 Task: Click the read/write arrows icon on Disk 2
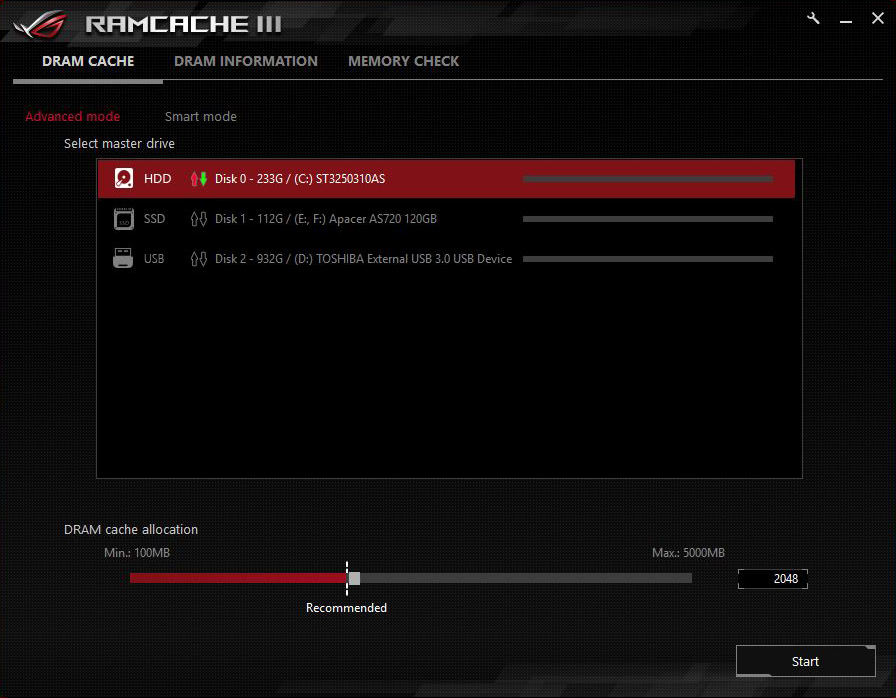click(x=198, y=259)
